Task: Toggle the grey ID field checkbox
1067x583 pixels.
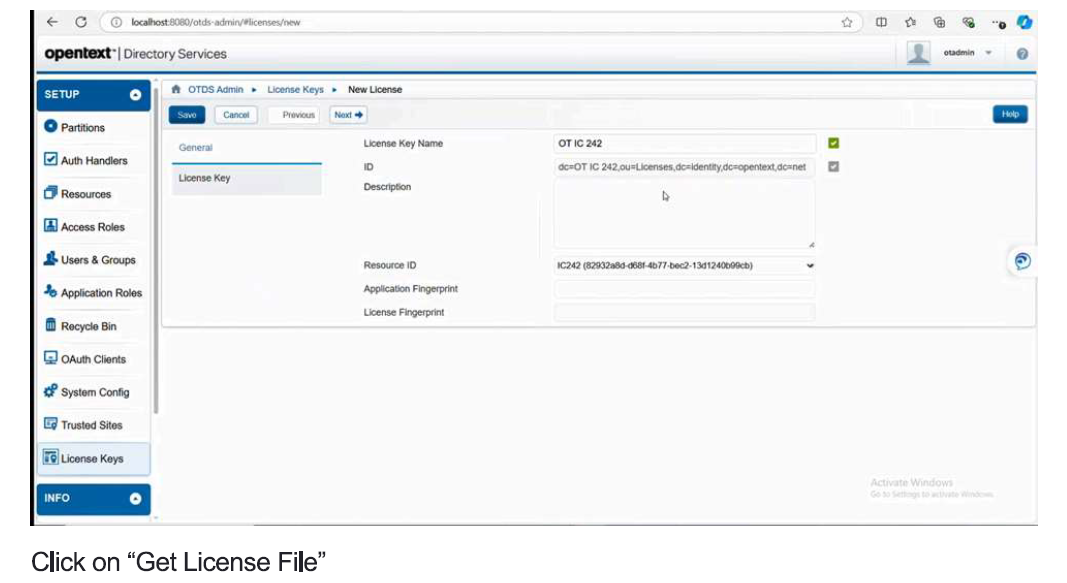Action: 834,167
